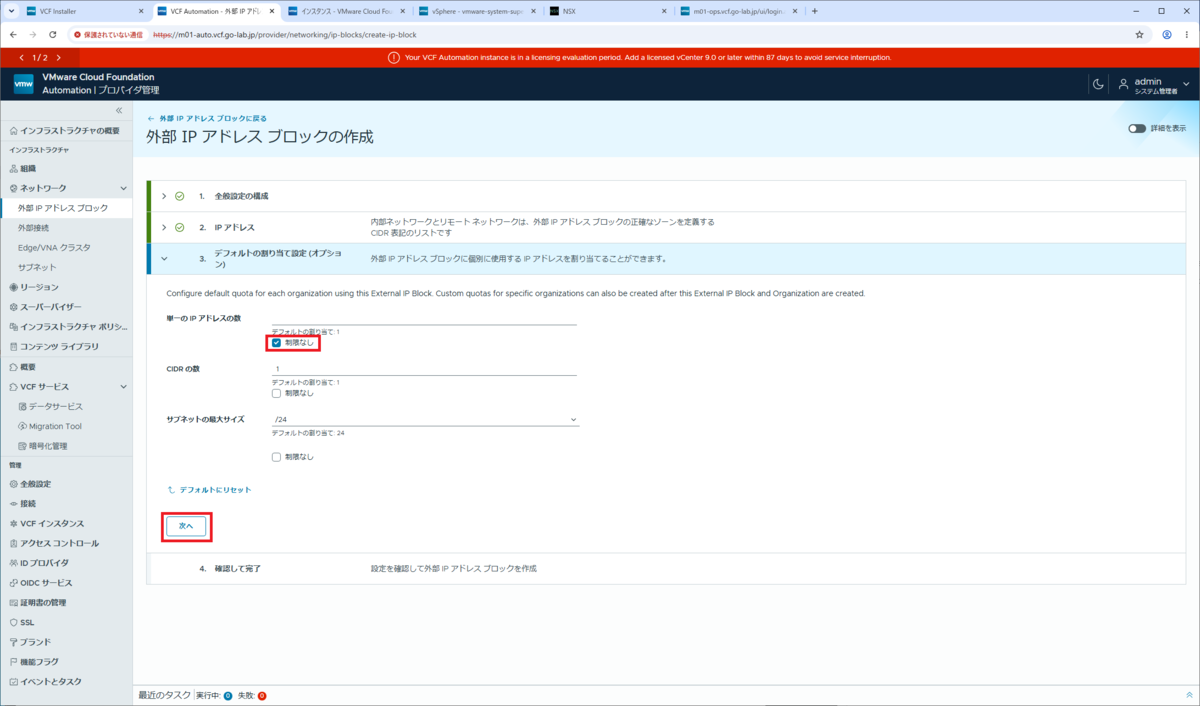1200x706 pixels.
Task: Open 機能フラグ flag icon in sidebar
Action: pos(13,662)
